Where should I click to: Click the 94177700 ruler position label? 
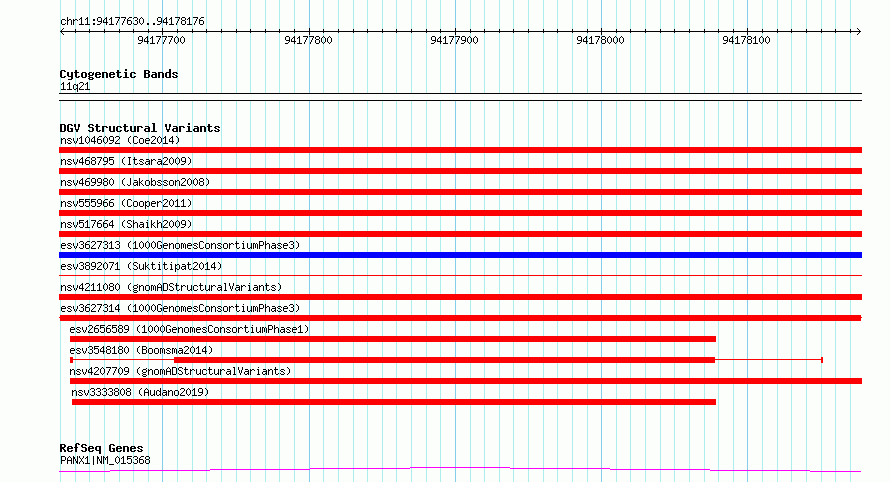point(161,40)
